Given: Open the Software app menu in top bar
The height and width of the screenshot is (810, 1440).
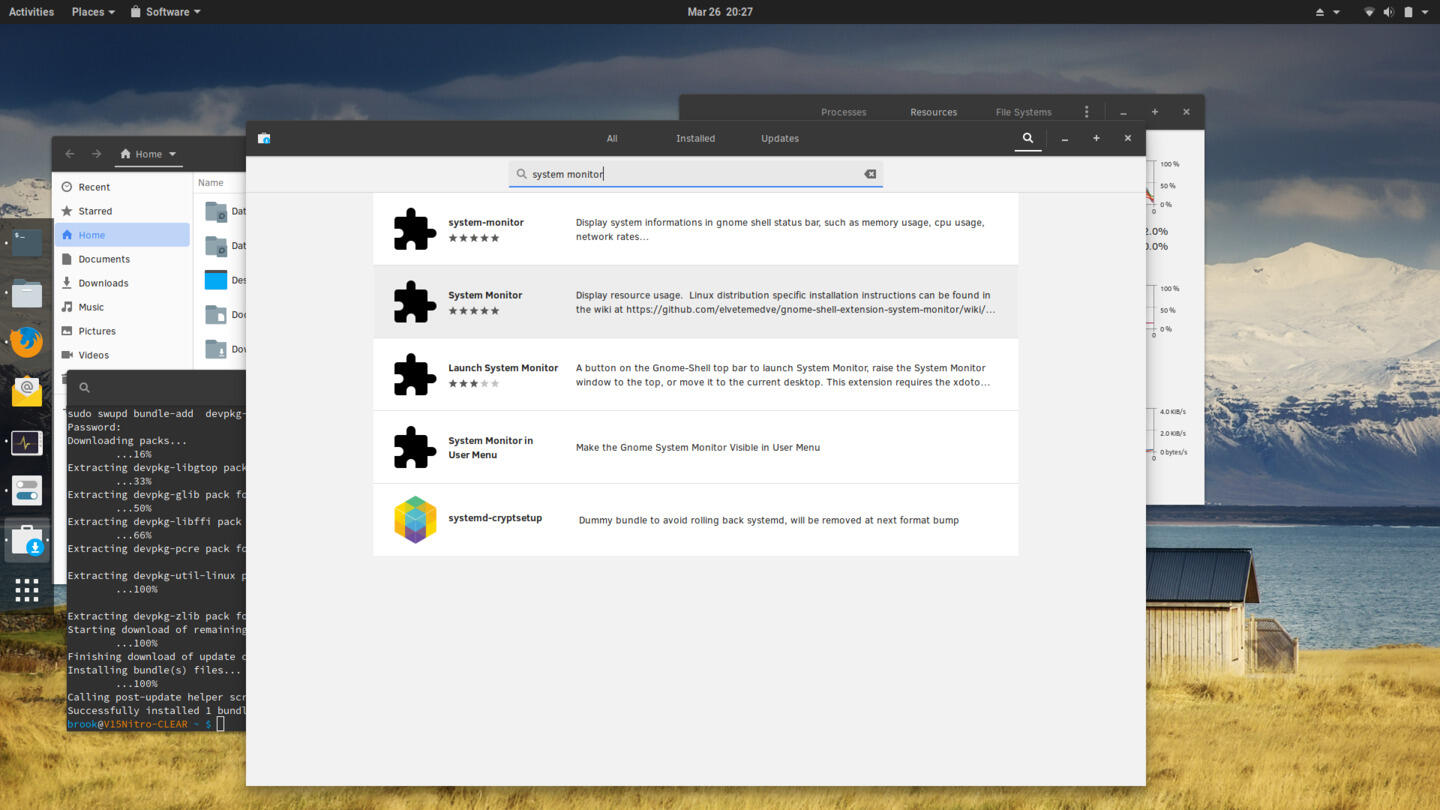Looking at the screenshot, I should [166, 12].
